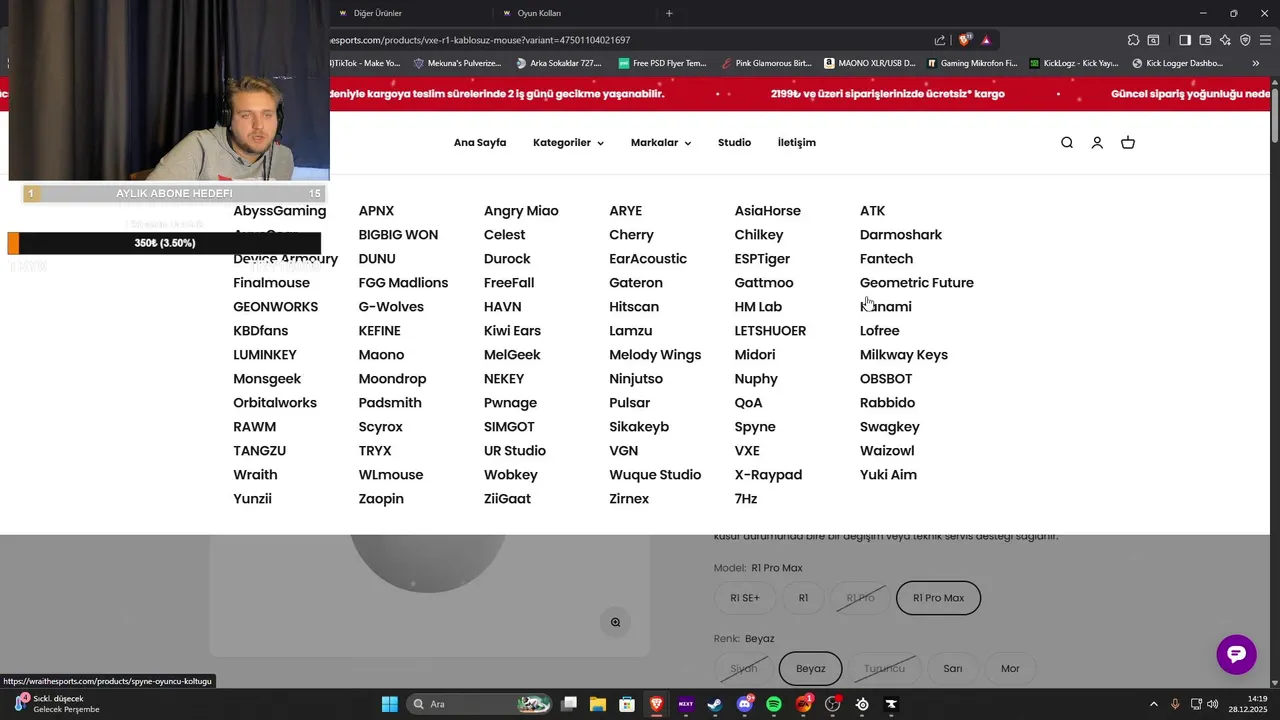Open the Geometric Future brand link

coord(917,283)
